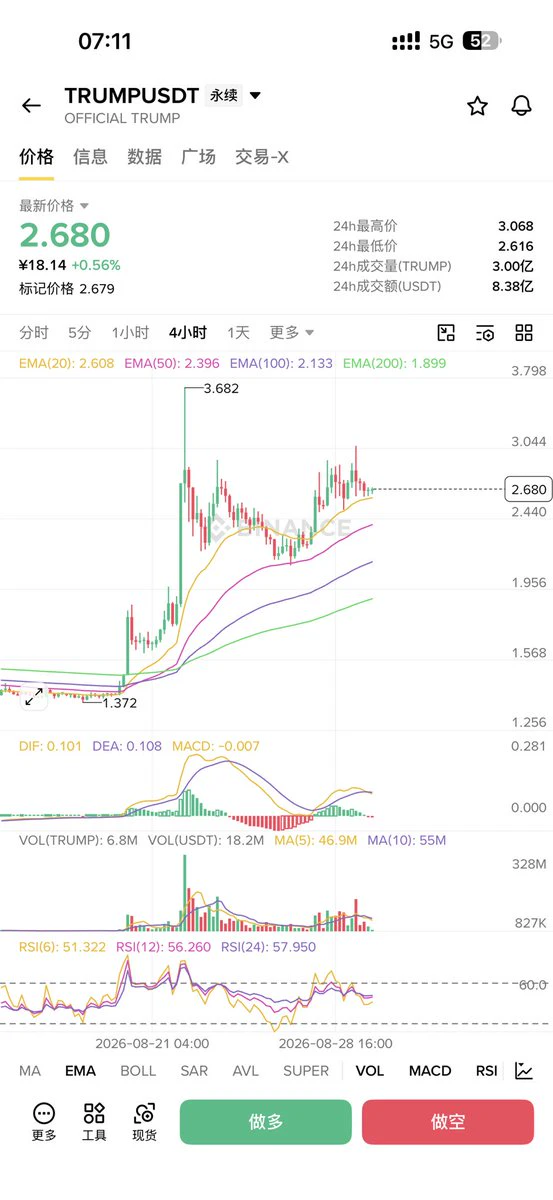Tap the 24h成交额(USDT) row
The height and width of the screenshot is (1200, 553).
tap(433, 286)
